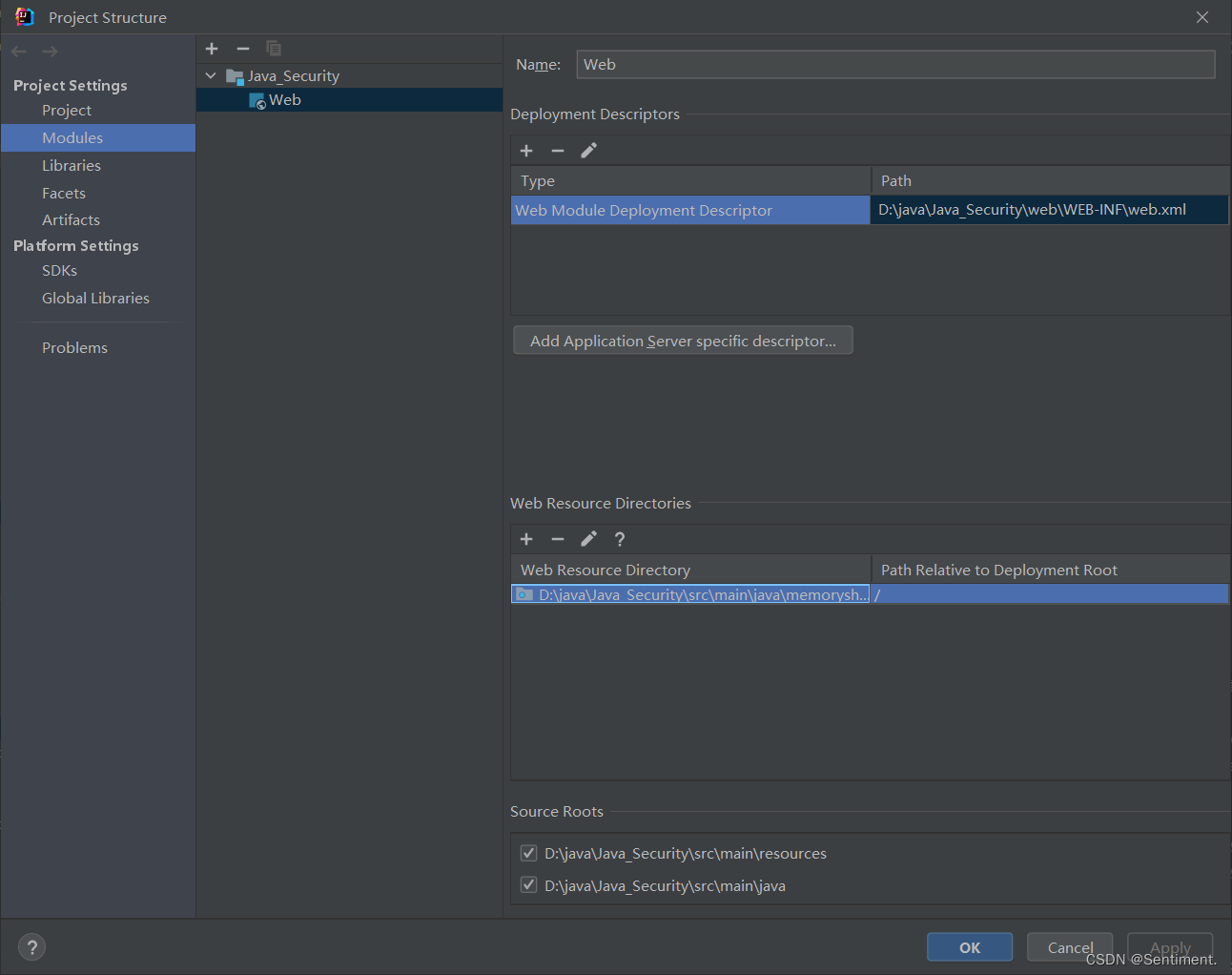
Task: Open Global Libraries settings
Action: [95, 299]
